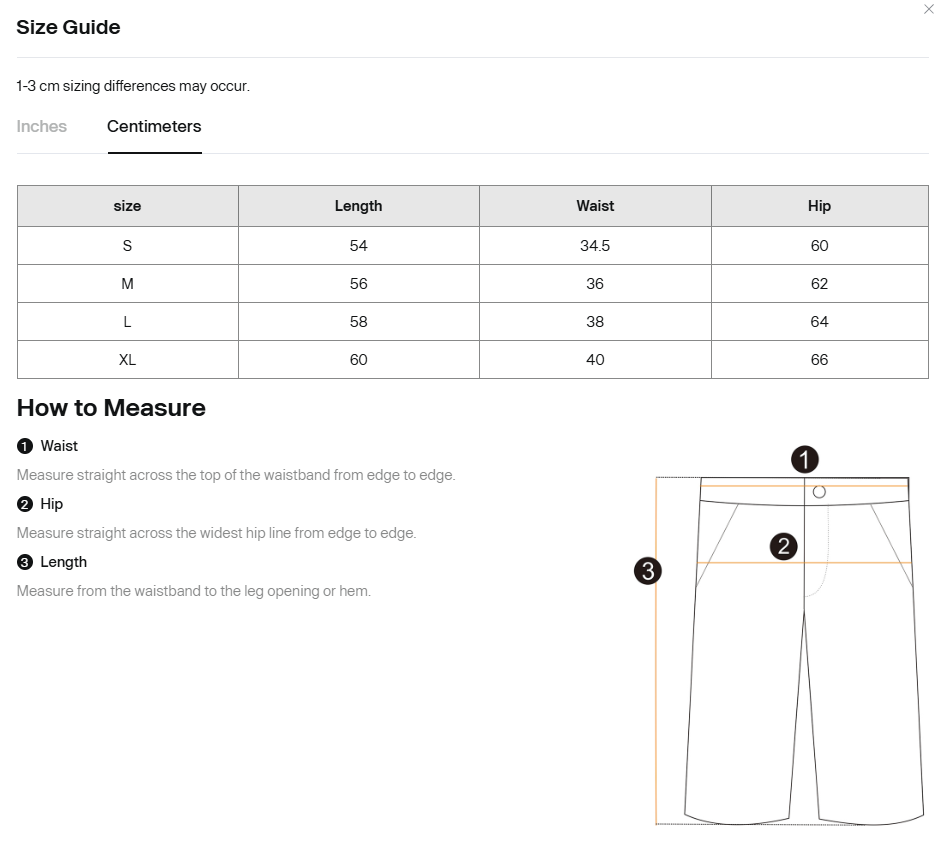Click the How to Measure heading
947x849 pixels.
pyautogui.click(x=111, y=408)
